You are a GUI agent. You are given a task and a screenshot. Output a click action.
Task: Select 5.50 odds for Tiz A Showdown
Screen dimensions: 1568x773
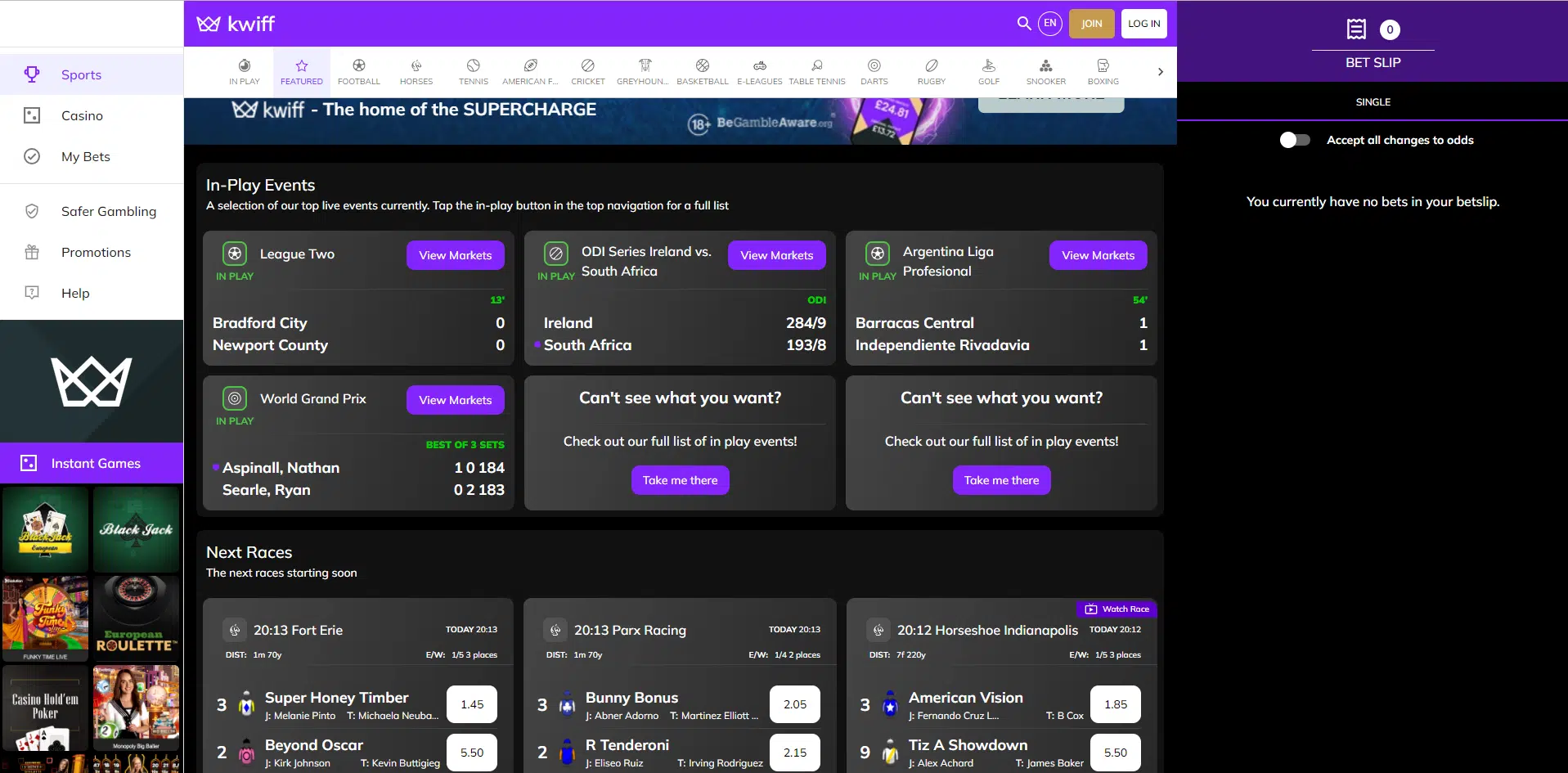(x=1116, y=753)
